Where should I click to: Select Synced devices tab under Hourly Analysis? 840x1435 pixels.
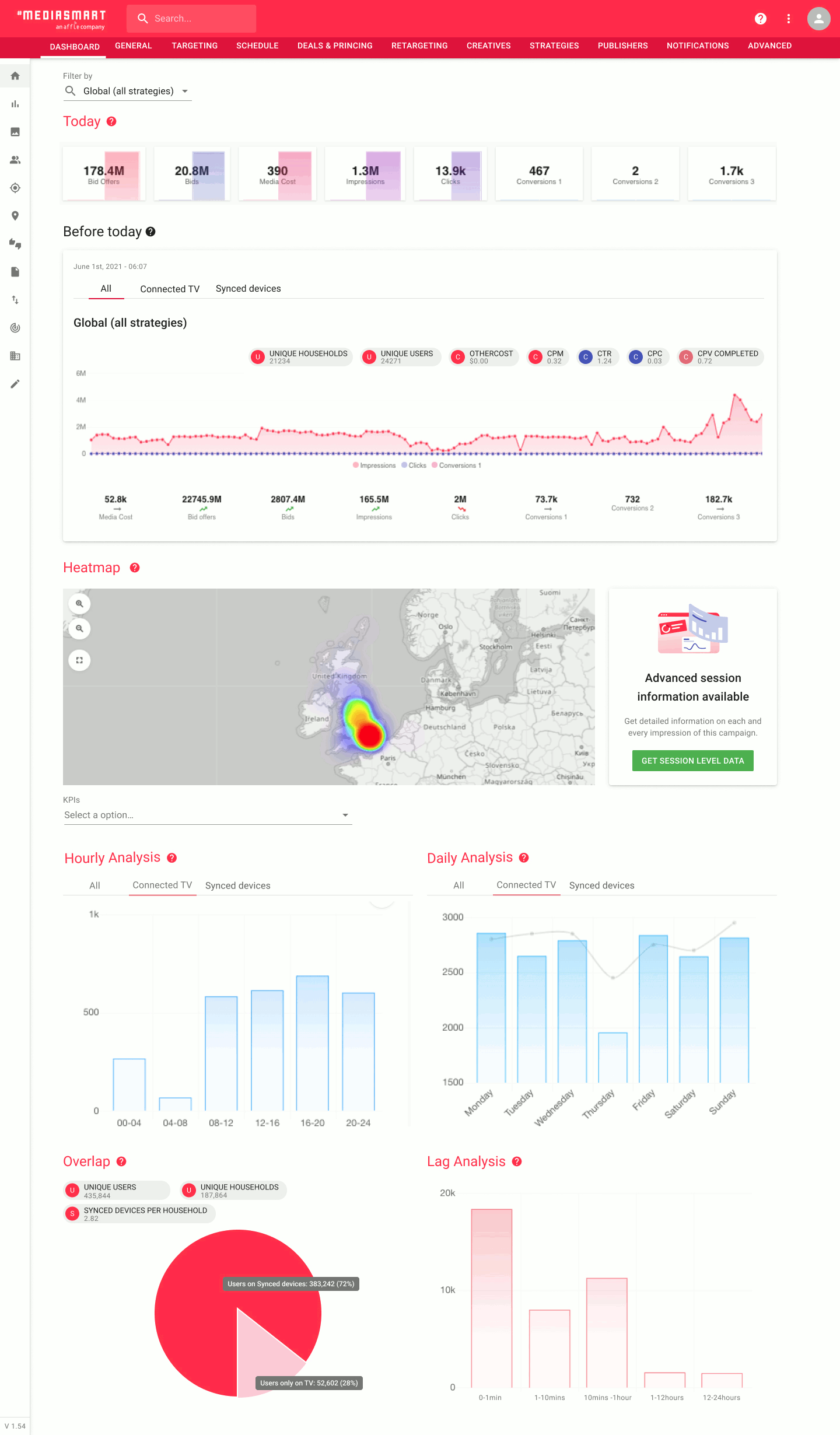click(237, 885)
